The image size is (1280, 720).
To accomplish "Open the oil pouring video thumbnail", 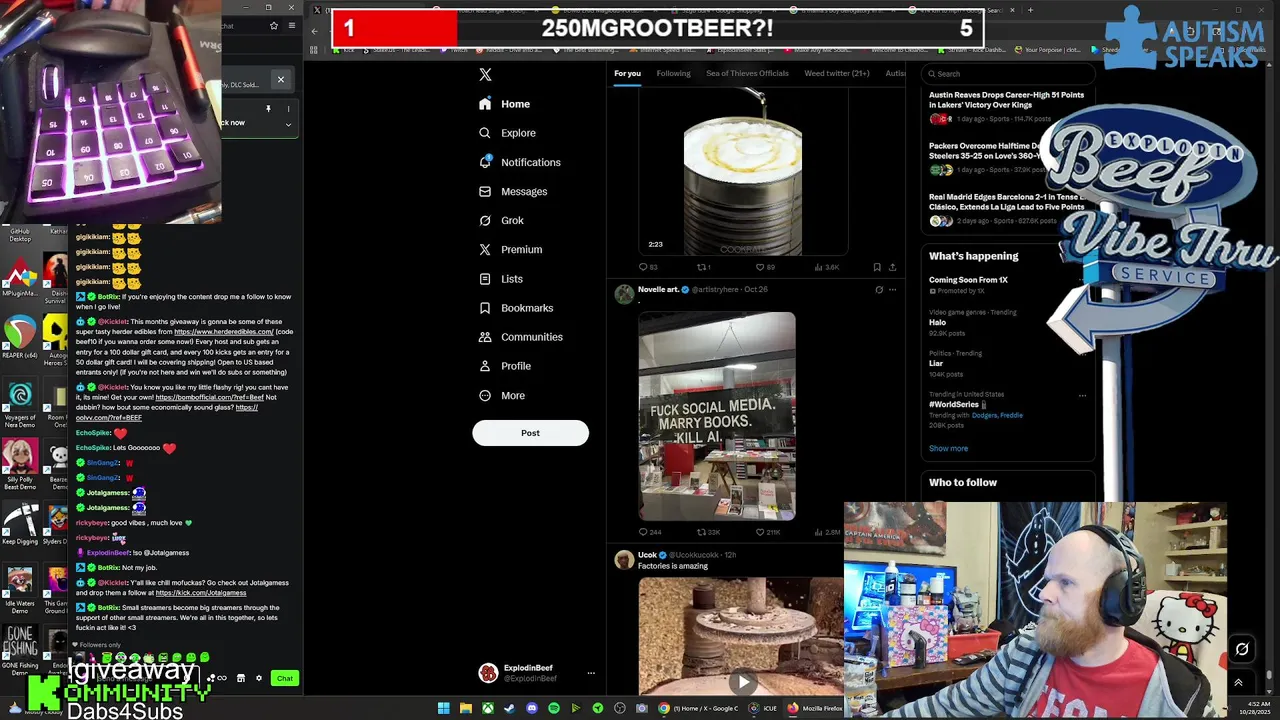I will (743, 171).
